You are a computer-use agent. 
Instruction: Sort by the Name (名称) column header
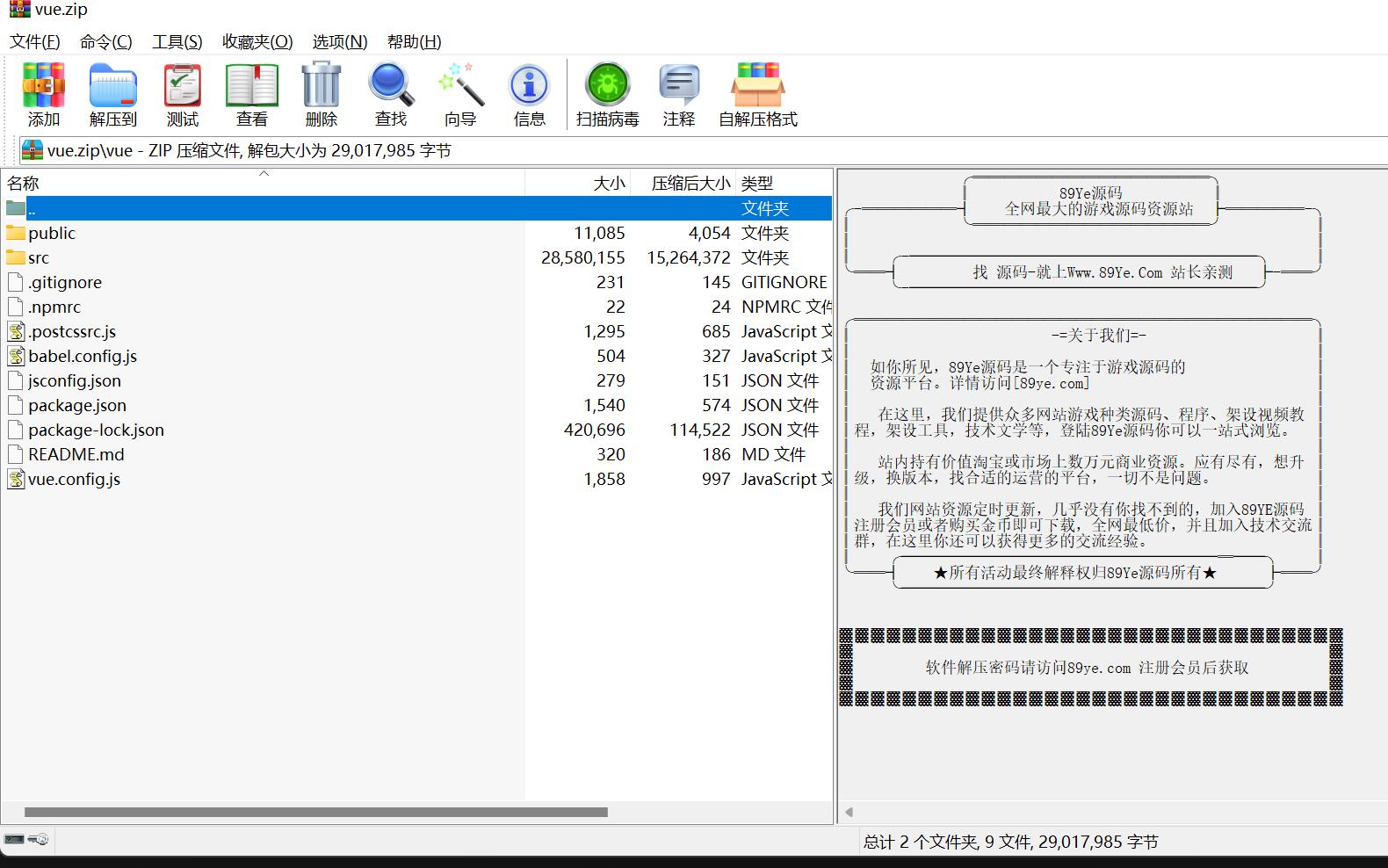(x=263, y=183)
